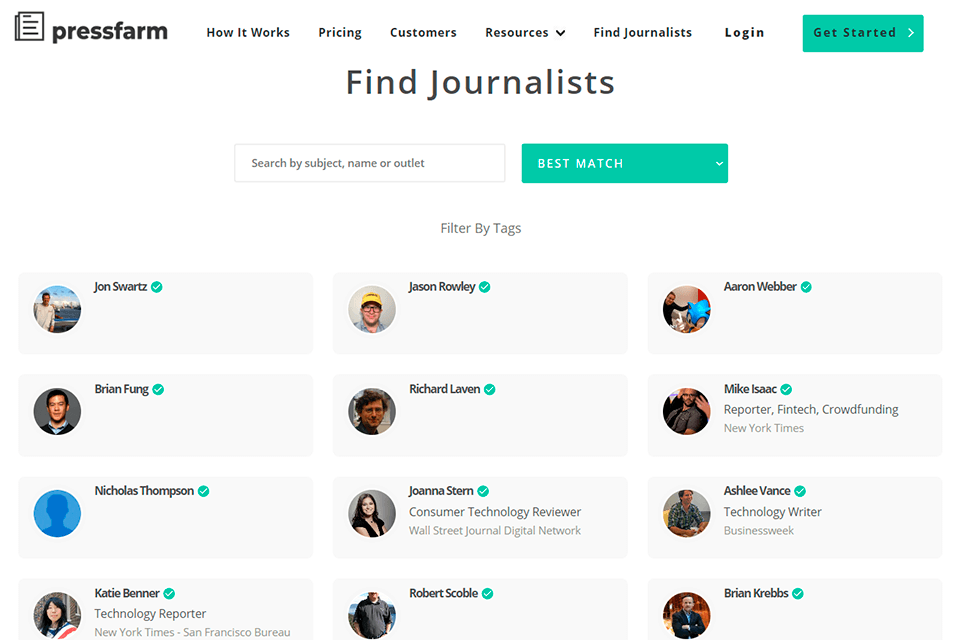Click verified checkmark next to Jason Rowley

click(485, 287)
